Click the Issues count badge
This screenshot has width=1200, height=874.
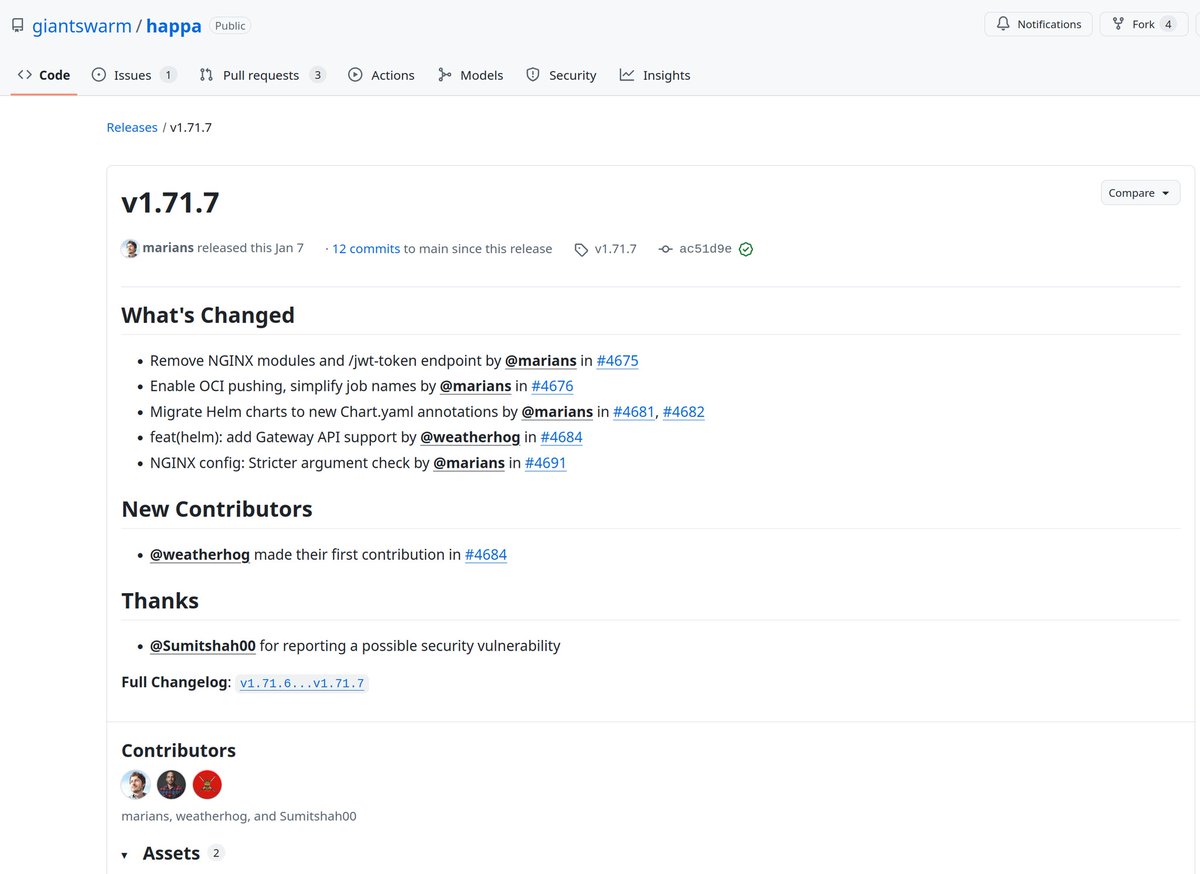(168, 75)
